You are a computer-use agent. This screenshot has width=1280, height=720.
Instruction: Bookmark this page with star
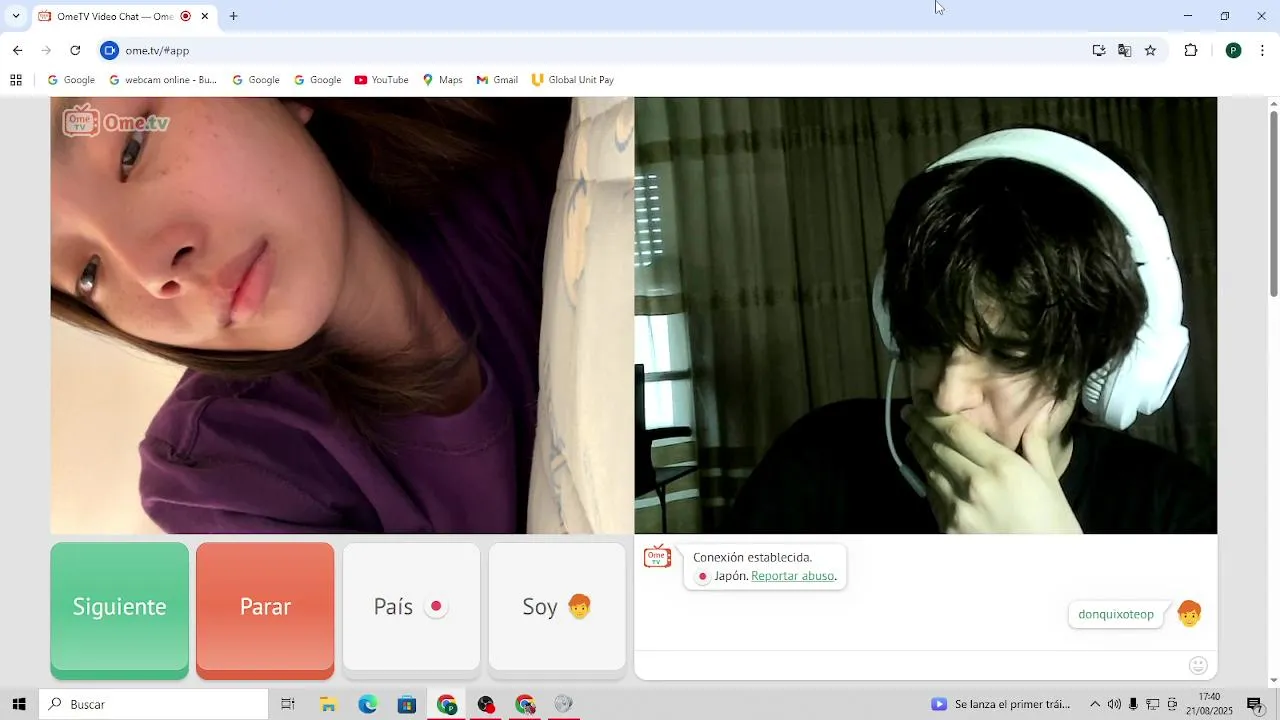[x=1150, y=50]
